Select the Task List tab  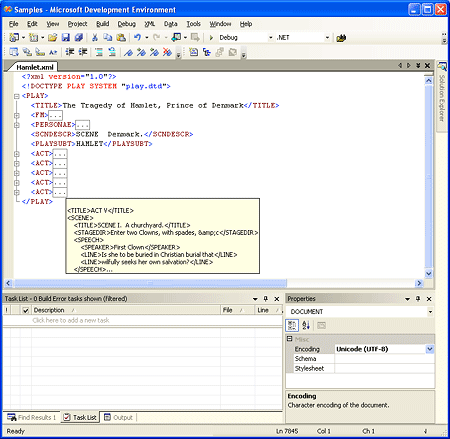(80, 417)
